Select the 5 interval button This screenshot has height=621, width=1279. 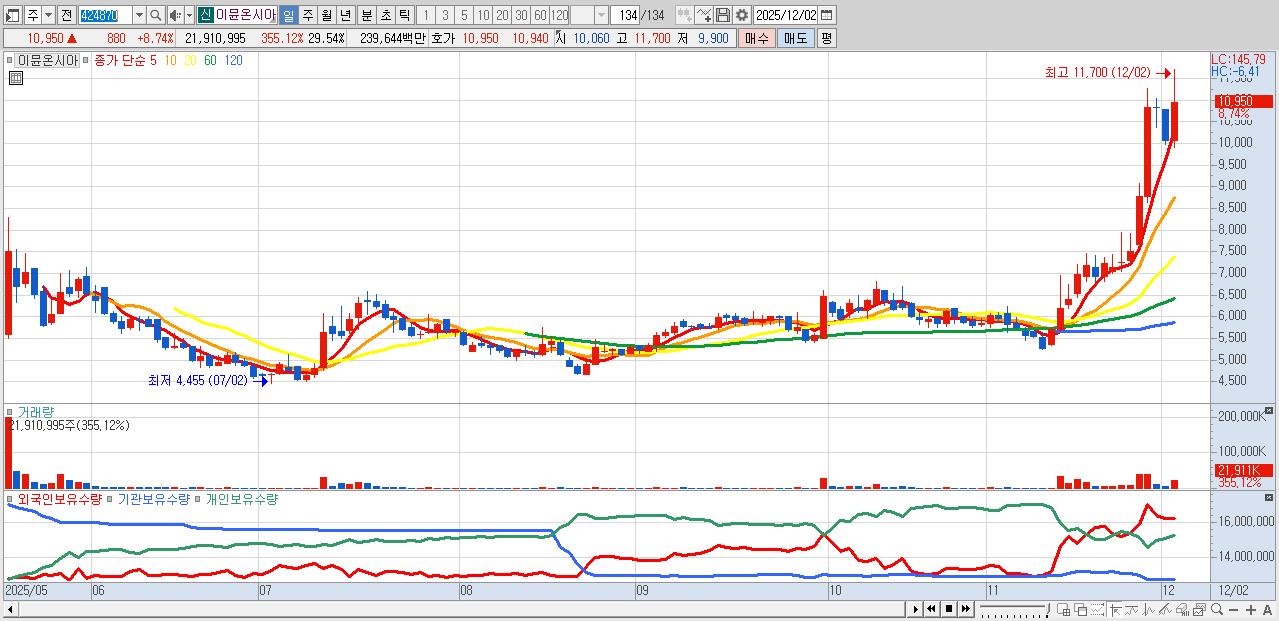[x=463, y=15]
